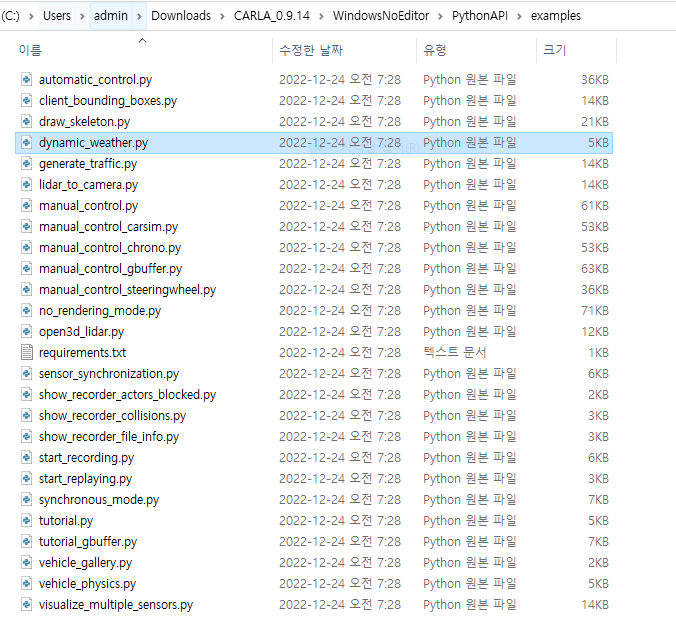Click the (C:) drive breadcrumb
676x630 pixels.
click(10, 16)
